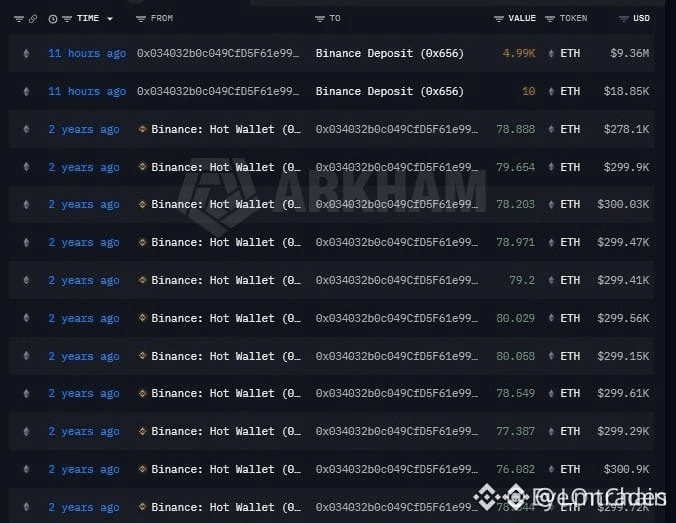The image size is (676, 523).
Task: Open sender address 0x034032b0c049 in $9.36M row
Action: click(x=218, y=53)
